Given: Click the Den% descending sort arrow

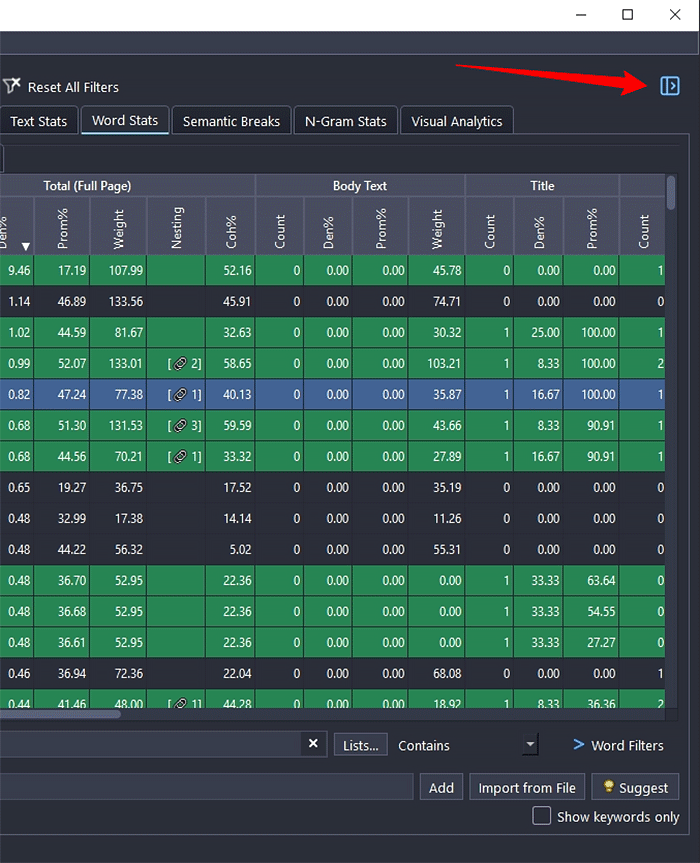Looking at the screenshot, I should point(27,246).
